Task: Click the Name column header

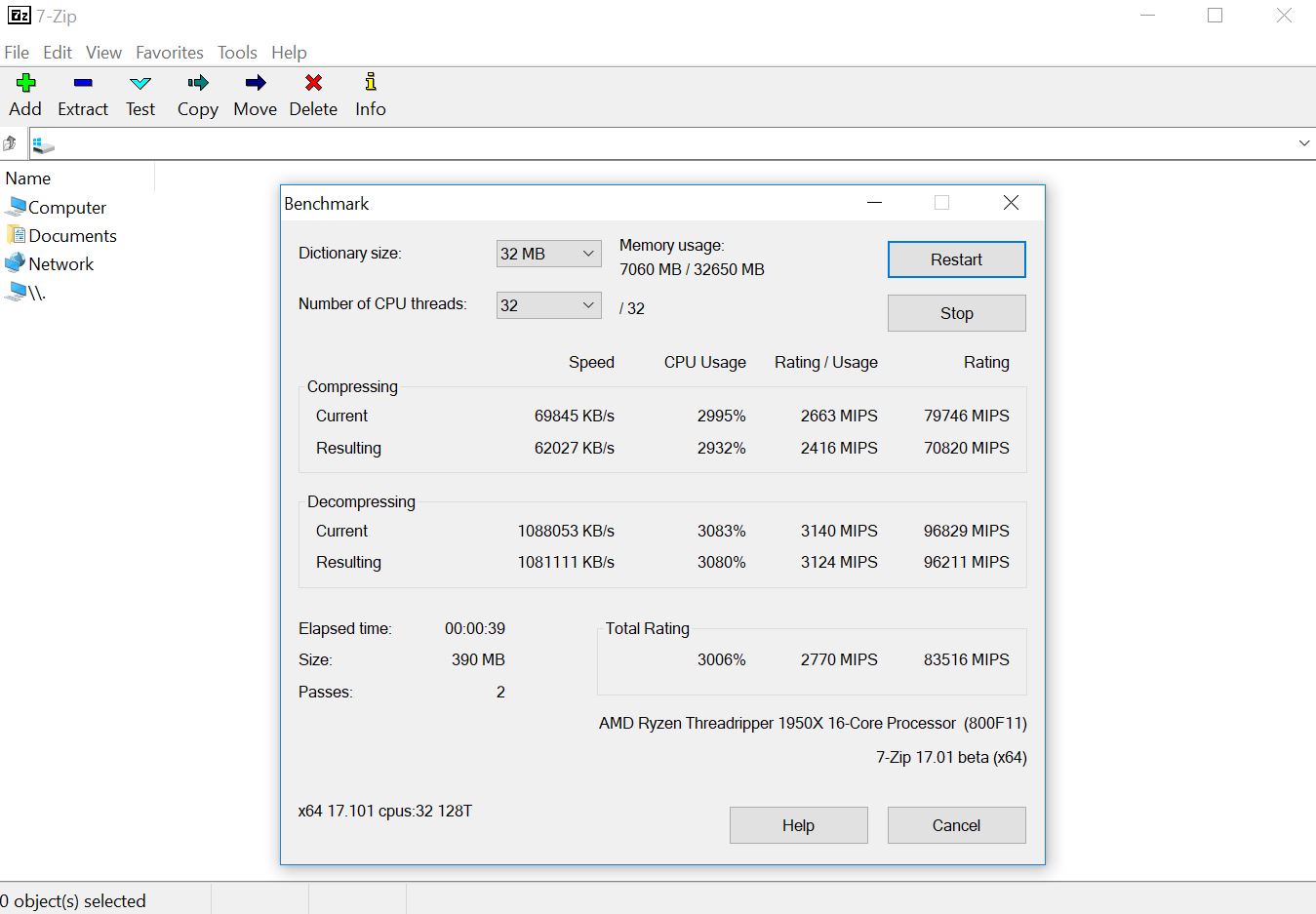Action: (x=28, y=179)
